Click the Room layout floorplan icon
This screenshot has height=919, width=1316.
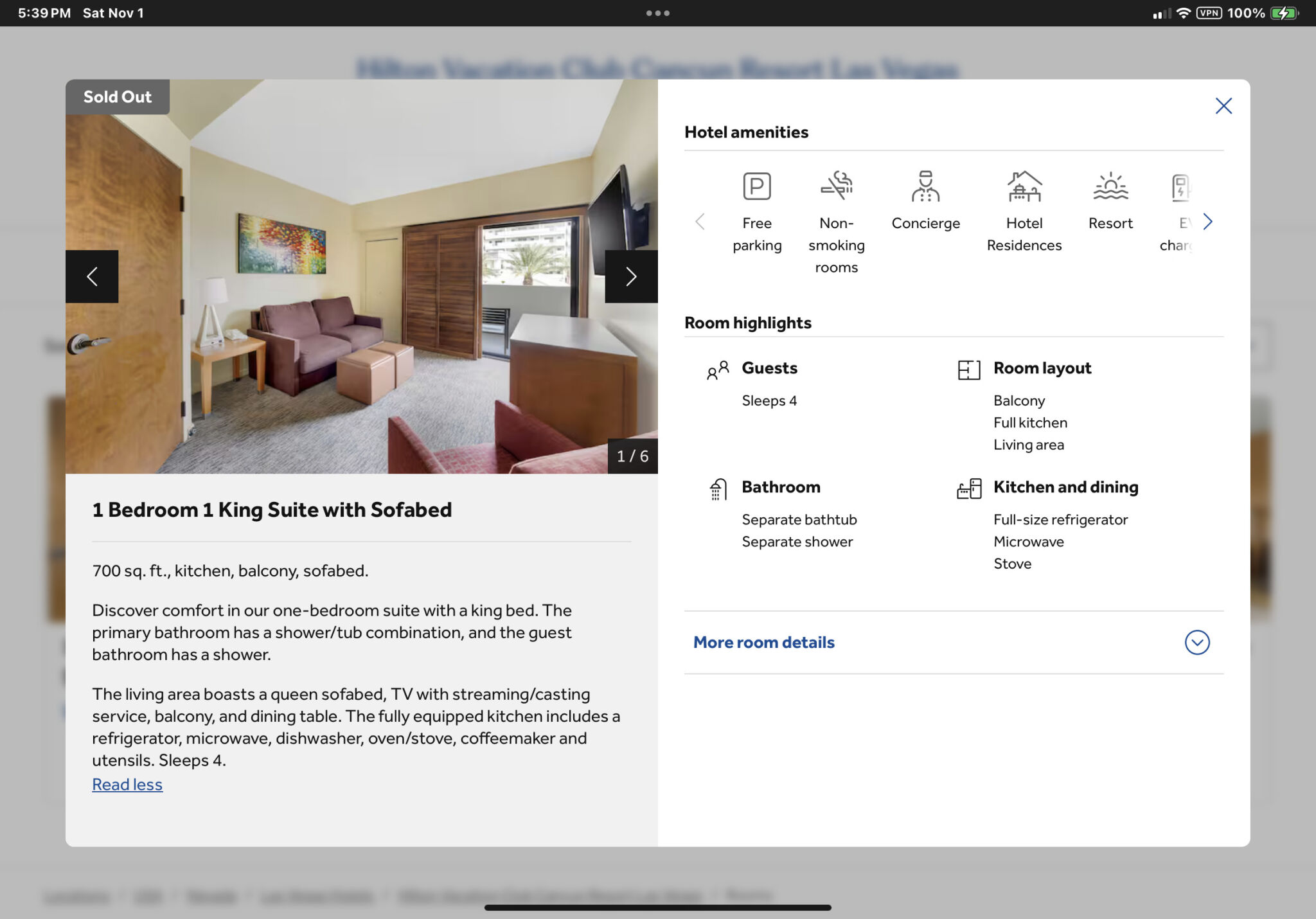click(968, 370)
